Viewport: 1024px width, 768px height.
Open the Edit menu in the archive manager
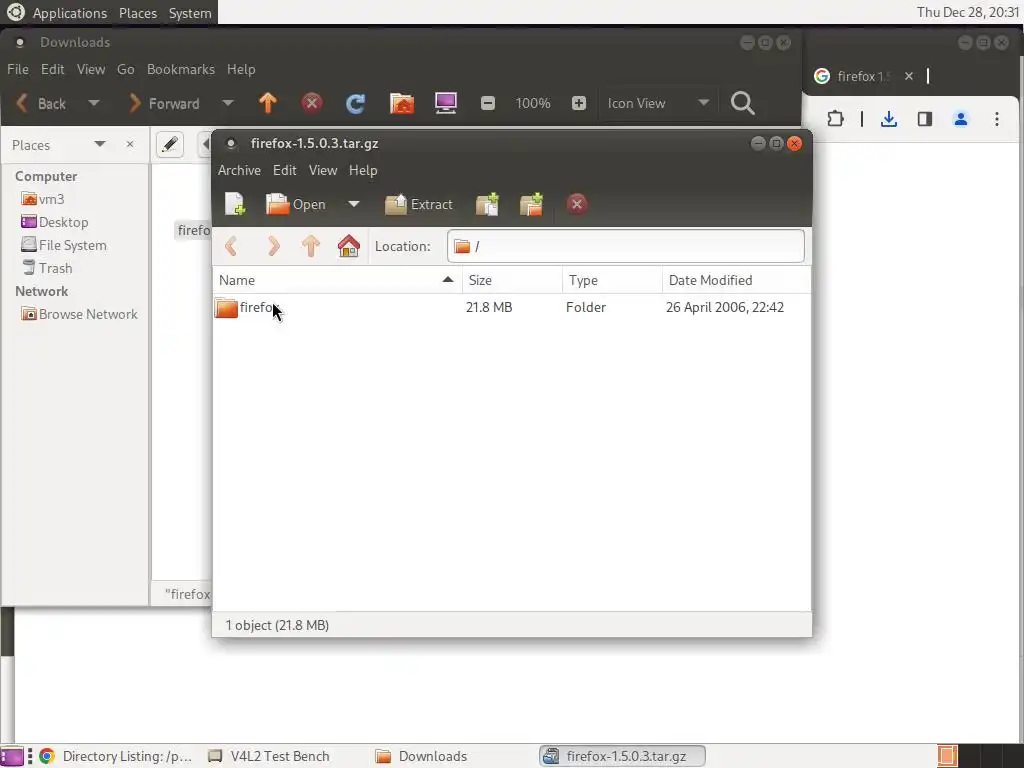285,170
